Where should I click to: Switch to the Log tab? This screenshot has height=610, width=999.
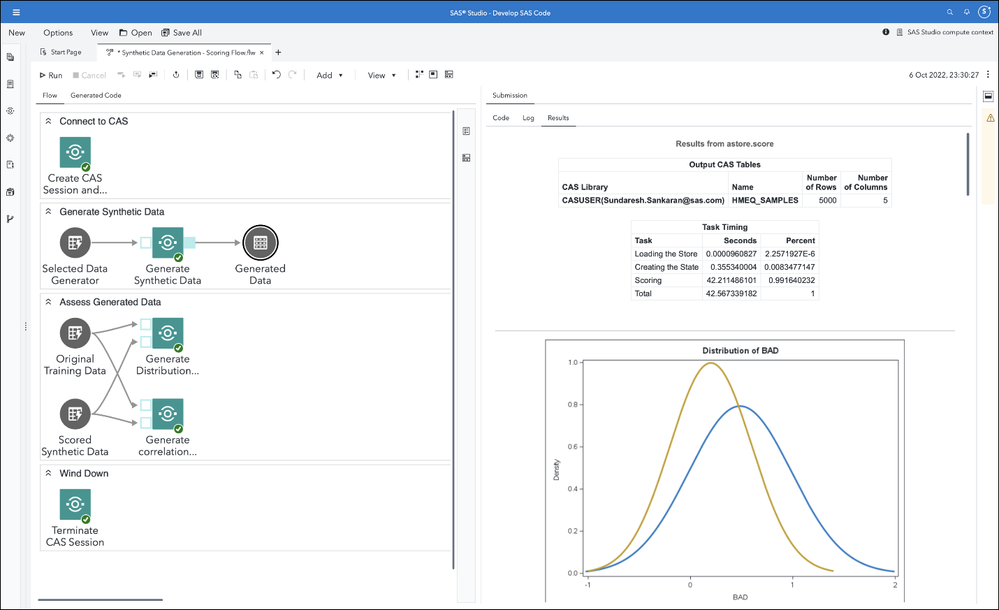point(528,118)
